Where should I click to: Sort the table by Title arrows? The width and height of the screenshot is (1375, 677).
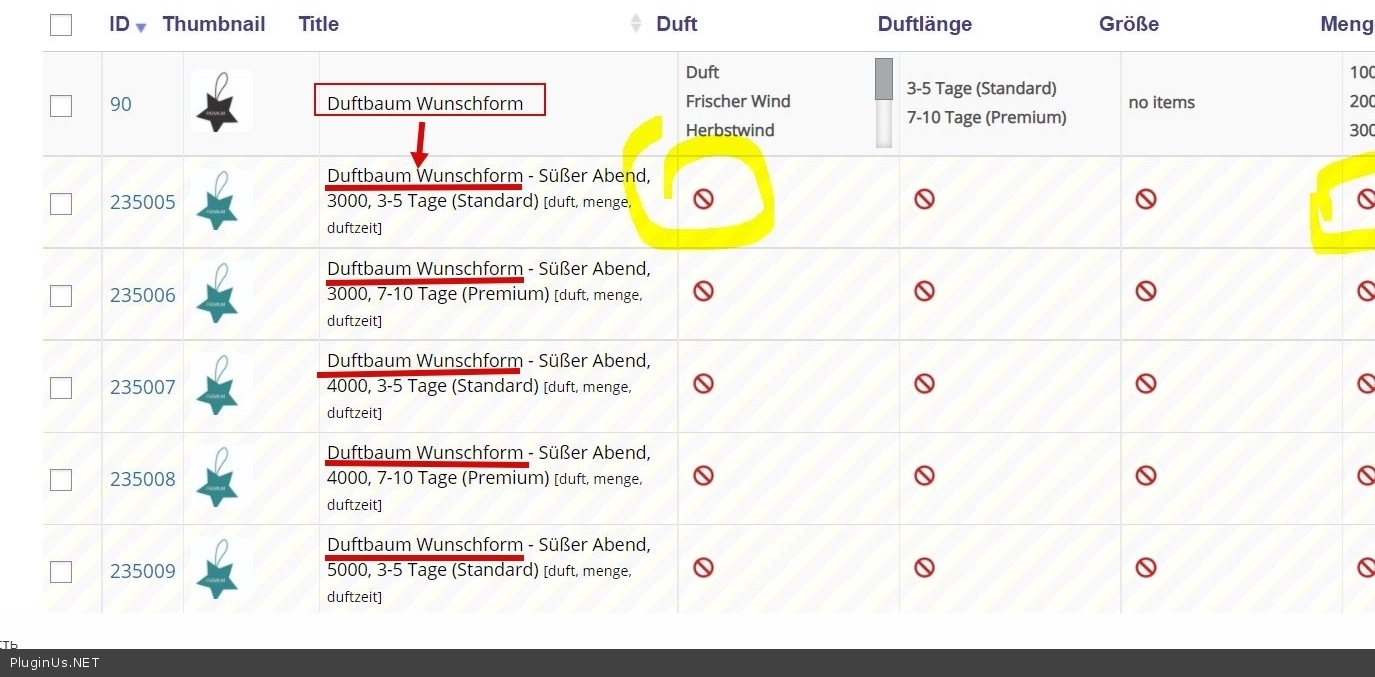pos(636,24)
